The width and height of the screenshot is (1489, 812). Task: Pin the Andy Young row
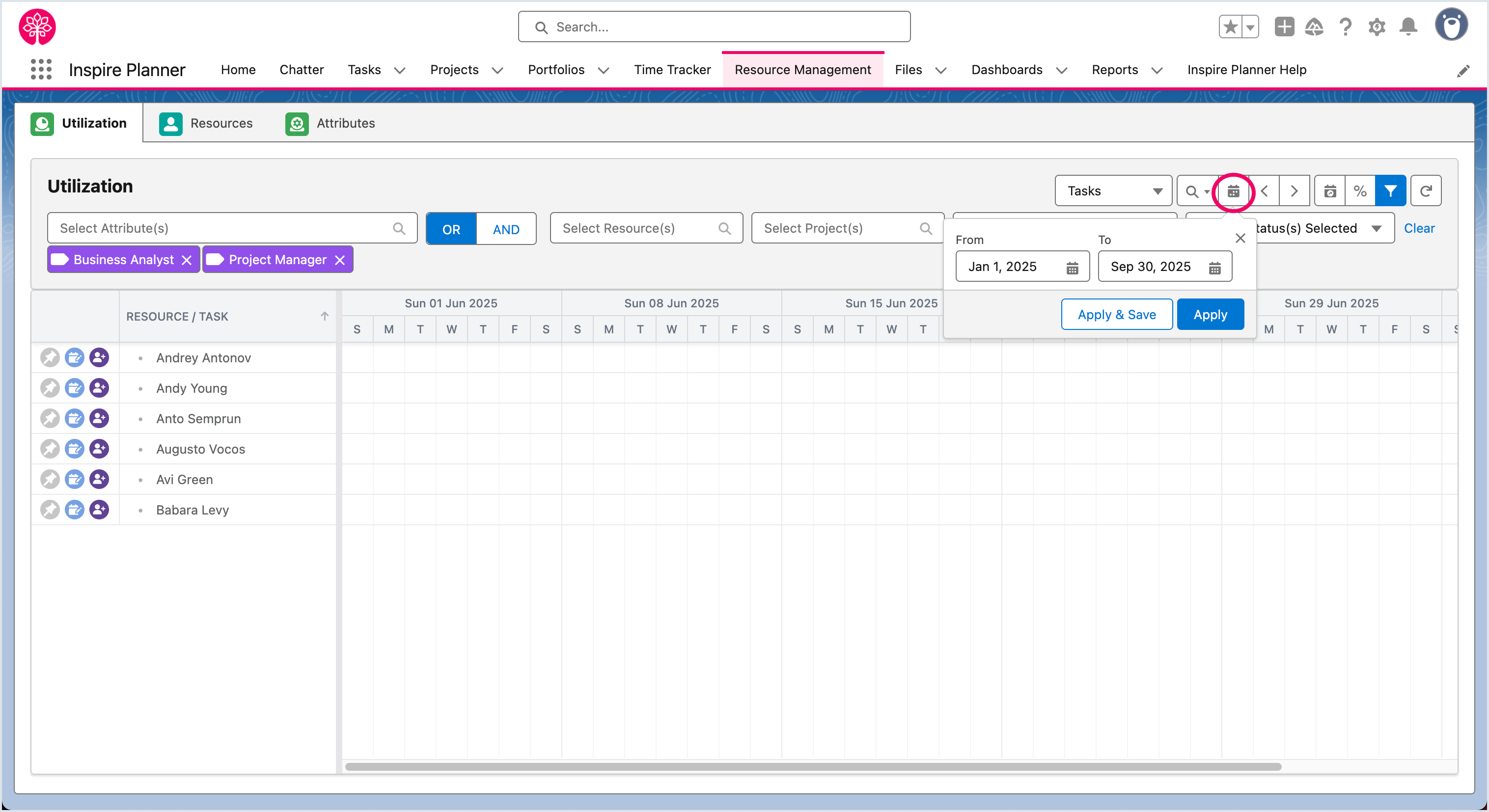tap(50, 388)
